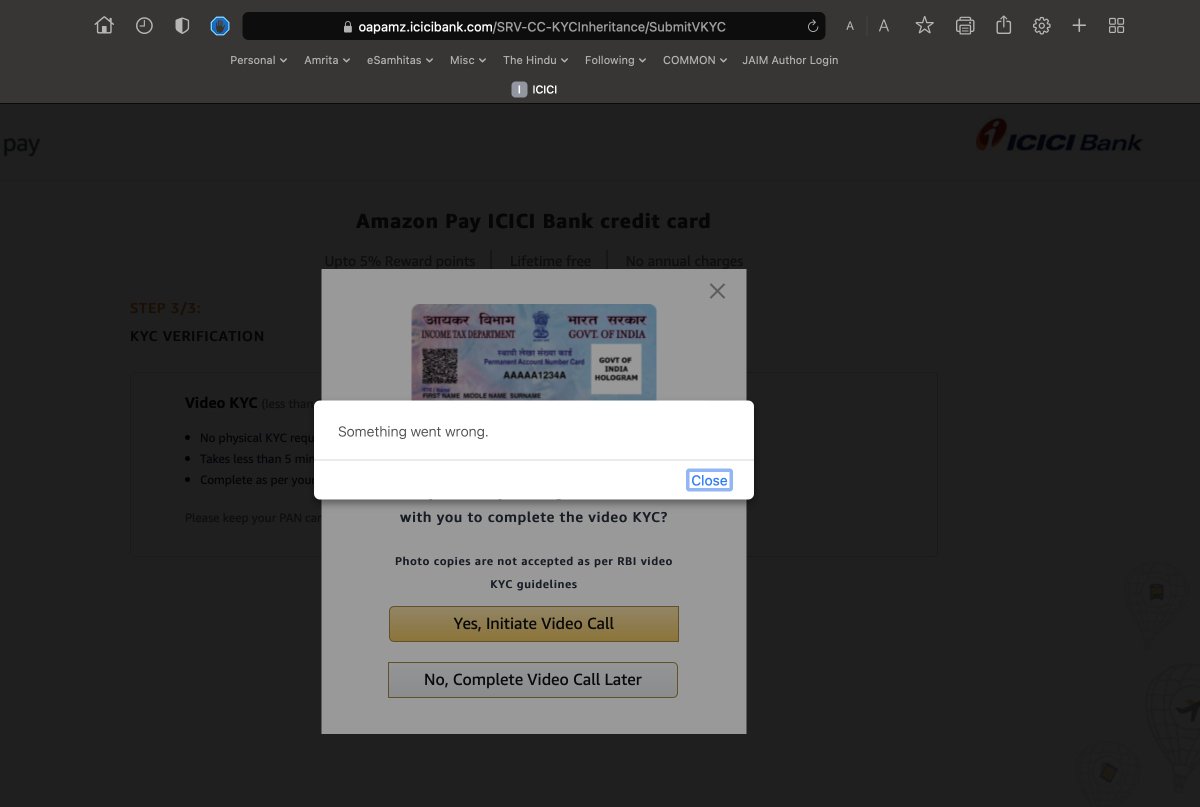Bookmark this page with star icon
1200x807 pixels.
(x=925, y=26)
